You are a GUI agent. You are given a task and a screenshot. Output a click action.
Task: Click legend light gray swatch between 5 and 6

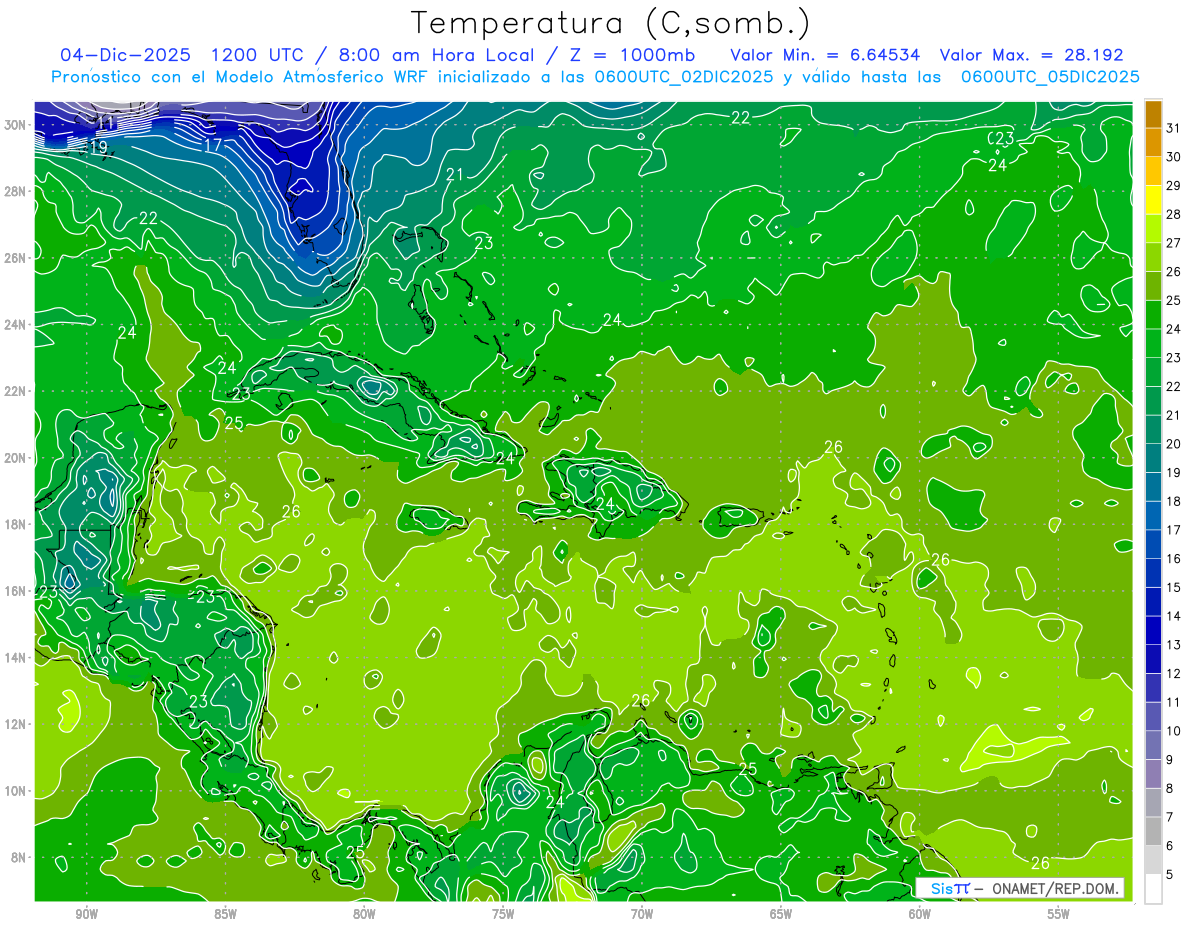(x=1153, y=861)
